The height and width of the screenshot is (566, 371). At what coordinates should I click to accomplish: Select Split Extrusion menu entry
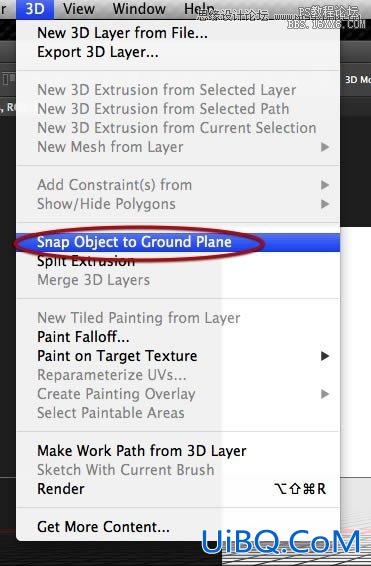(178, 261)
